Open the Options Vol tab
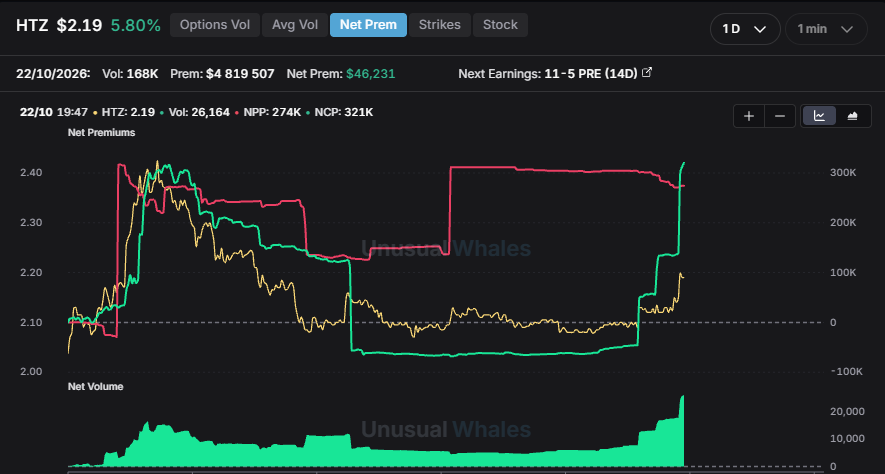885x474 pixels. (214, 25)
